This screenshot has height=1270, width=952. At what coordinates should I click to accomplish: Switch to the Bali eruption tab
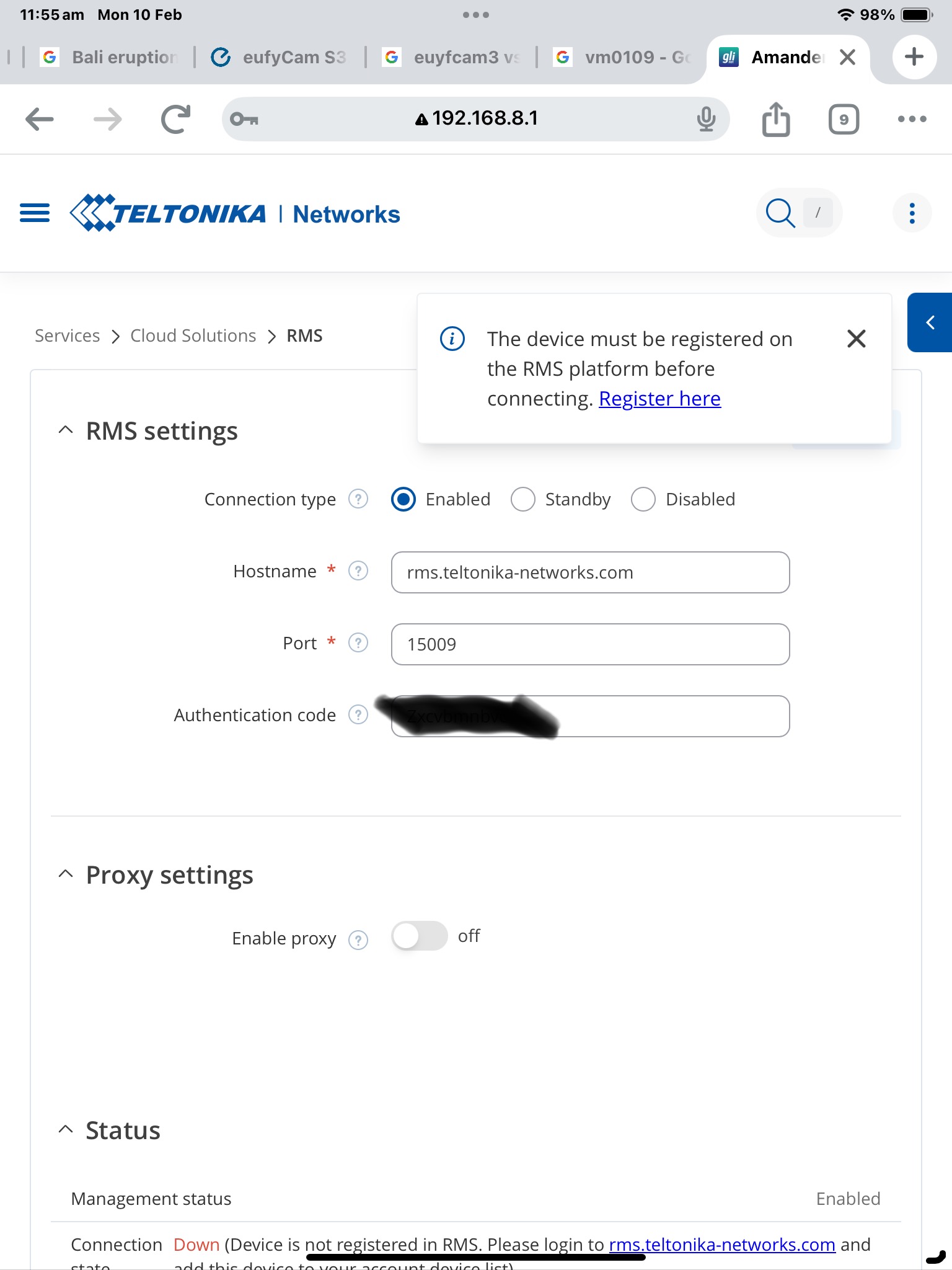pos(110,57)
